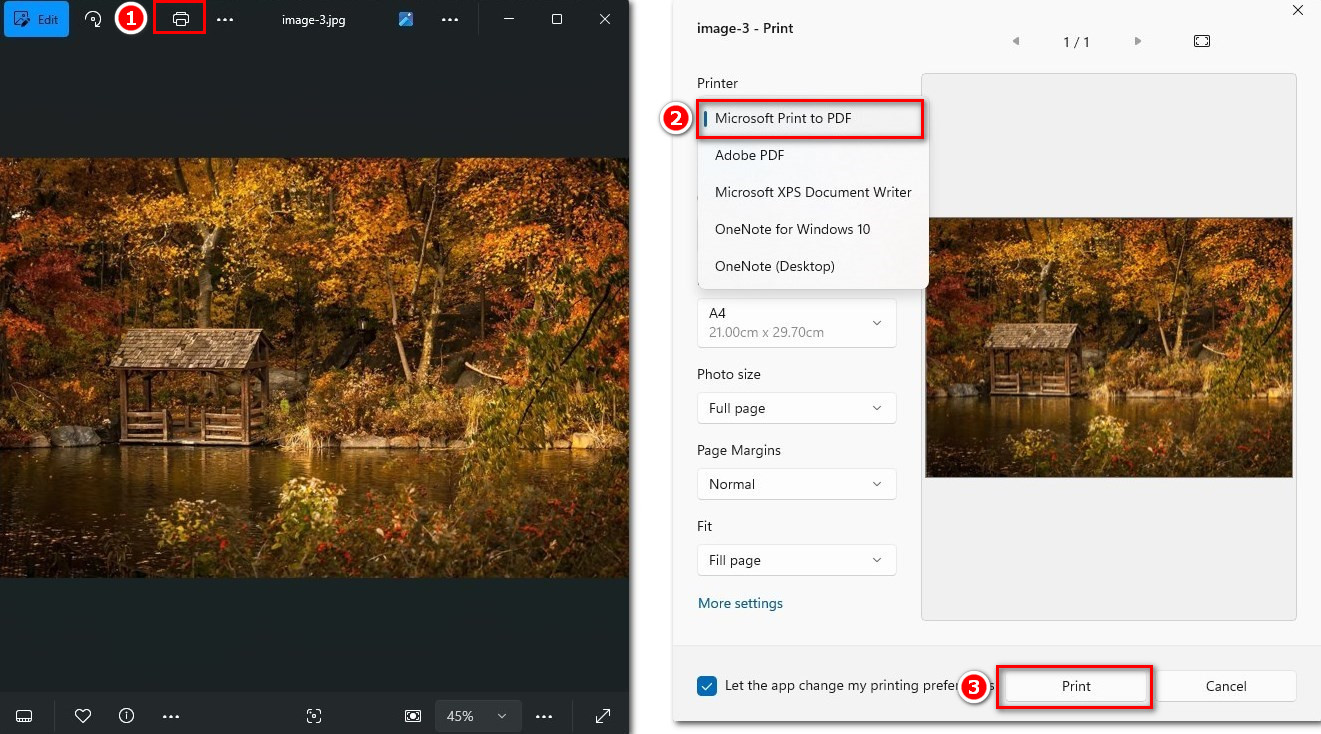Viewport: 1321px width, 734px height.
Task: Open the Photo size dropdown
Action: (x=796, y=408)
